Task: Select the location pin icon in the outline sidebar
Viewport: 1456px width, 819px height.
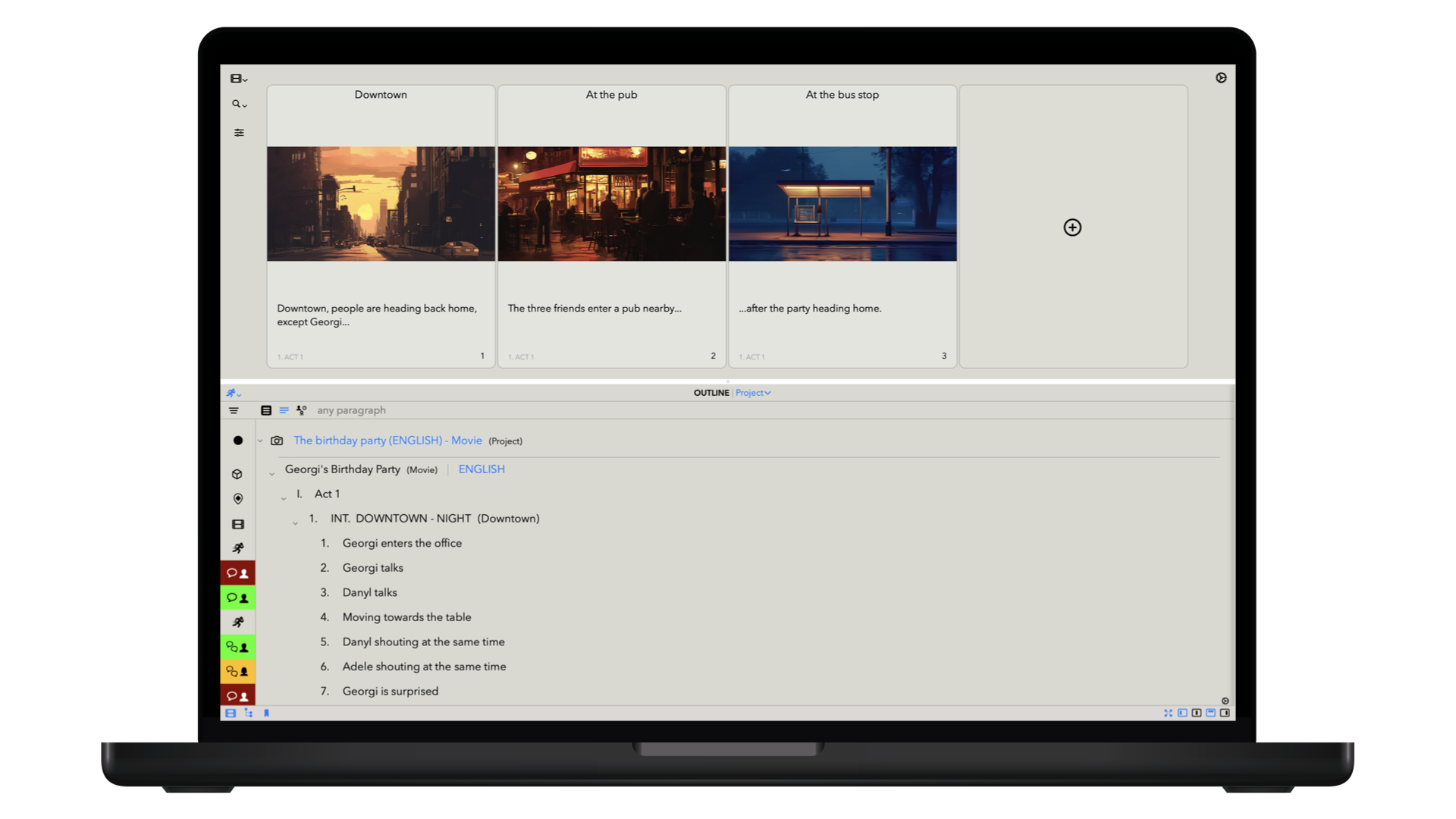Action: 237,498
